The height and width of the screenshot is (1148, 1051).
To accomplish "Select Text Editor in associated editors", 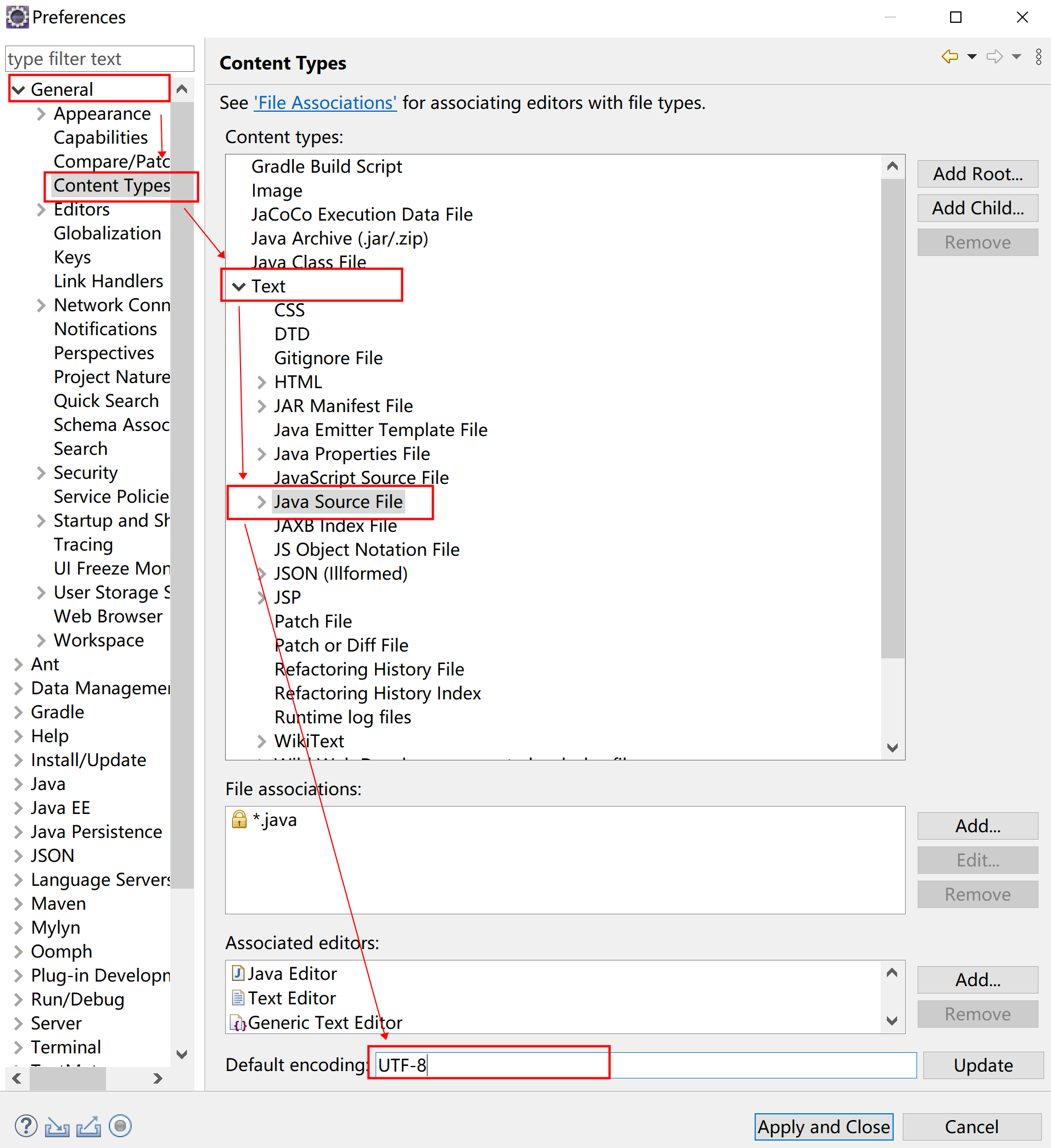I will pos(284,998).
